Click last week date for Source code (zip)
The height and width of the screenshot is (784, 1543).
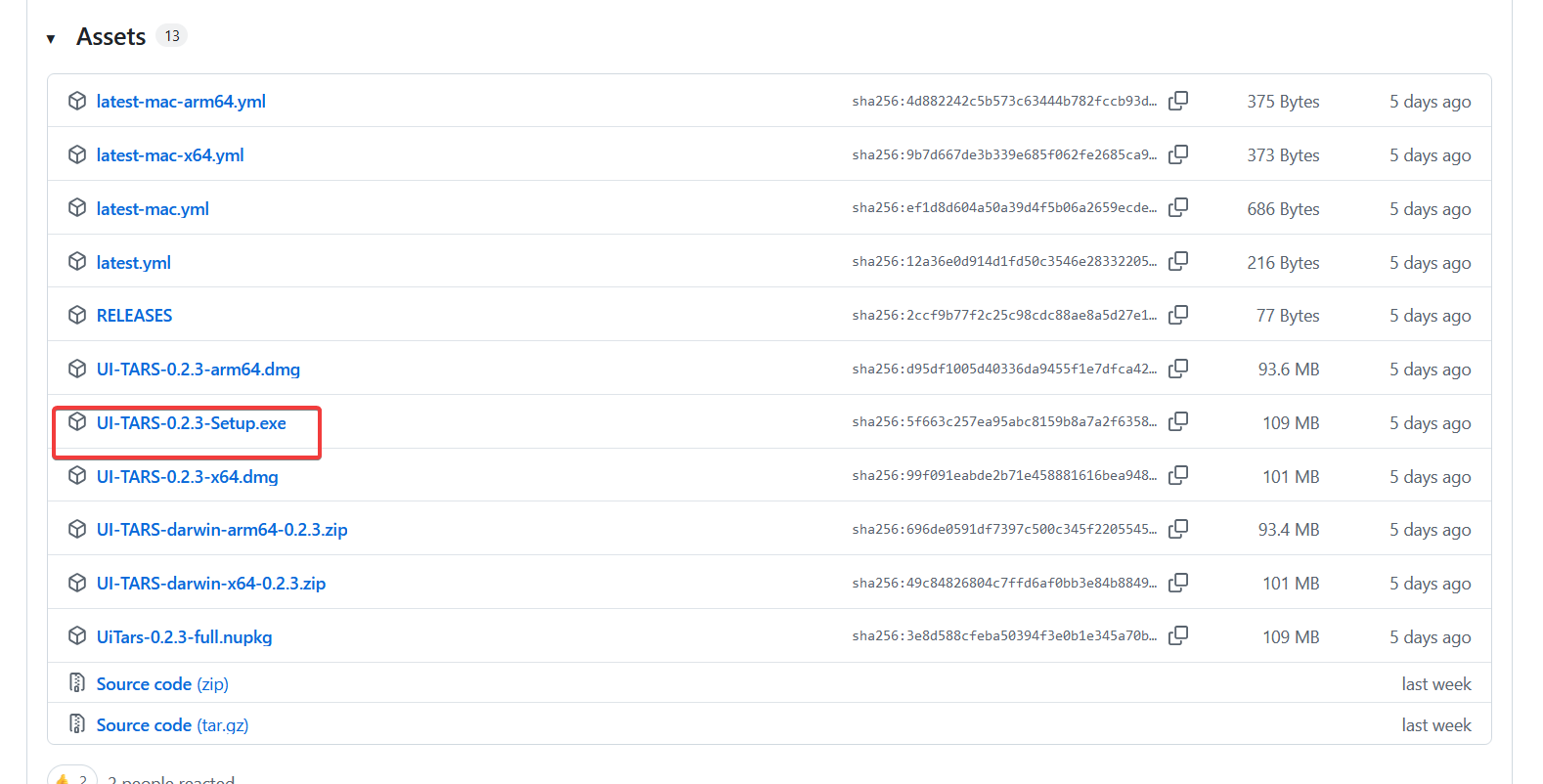point(1436,684)
